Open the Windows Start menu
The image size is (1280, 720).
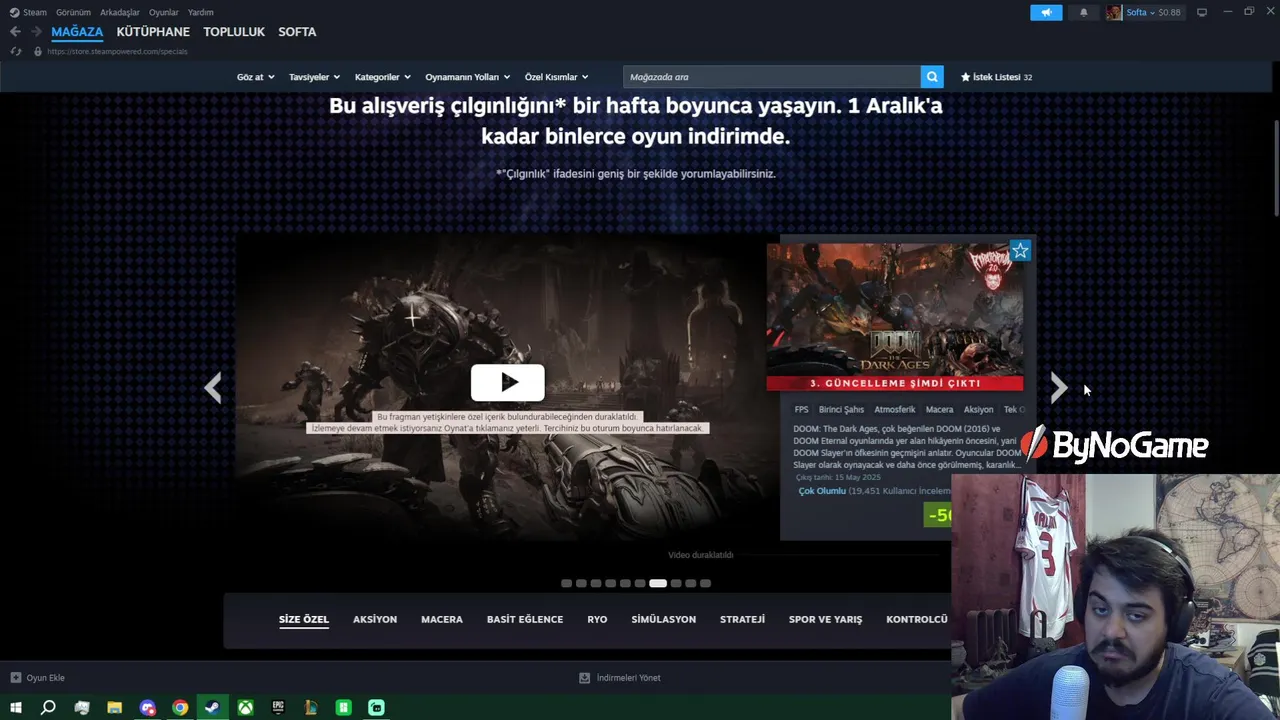[16, 708]
